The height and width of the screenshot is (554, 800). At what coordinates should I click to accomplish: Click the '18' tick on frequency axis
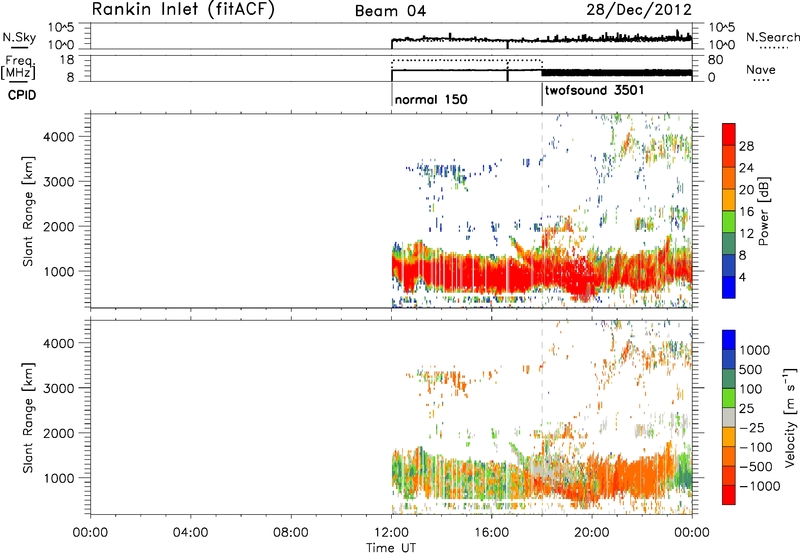[68, 60]
